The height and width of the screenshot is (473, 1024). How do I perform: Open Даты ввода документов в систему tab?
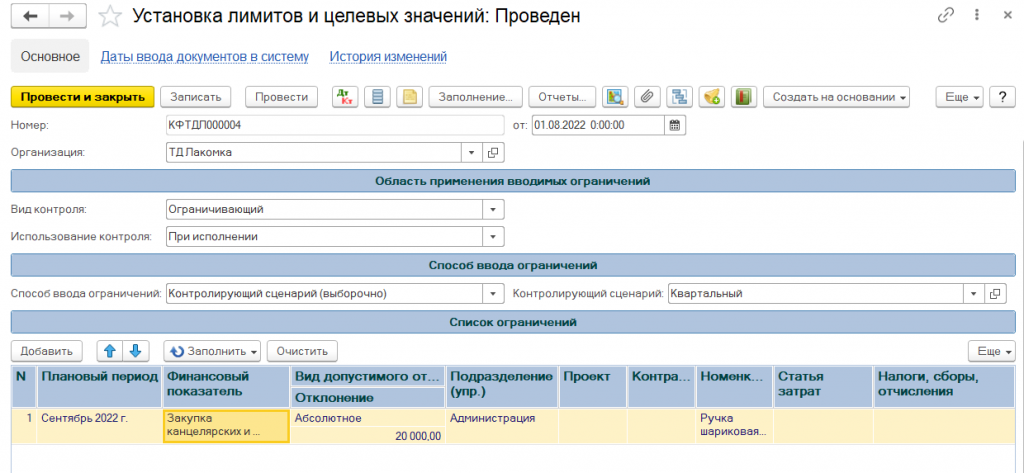tap(204, 57)
